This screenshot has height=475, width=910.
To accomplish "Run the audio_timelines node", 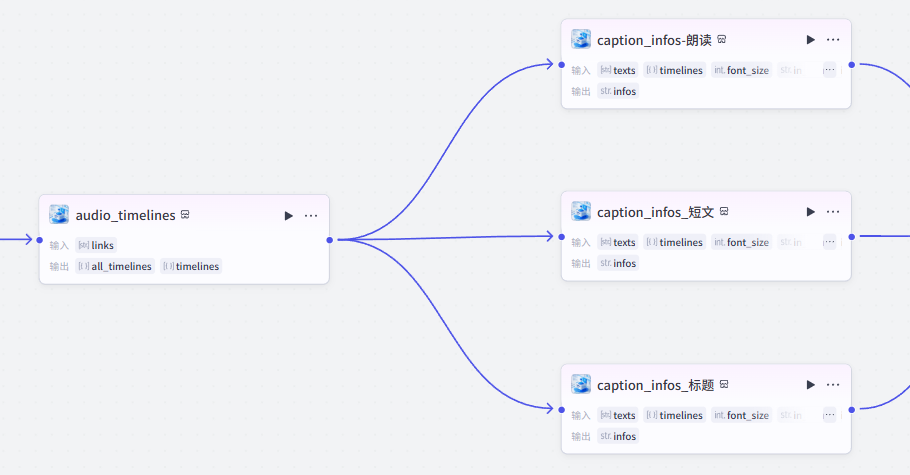I will (288, 215).
